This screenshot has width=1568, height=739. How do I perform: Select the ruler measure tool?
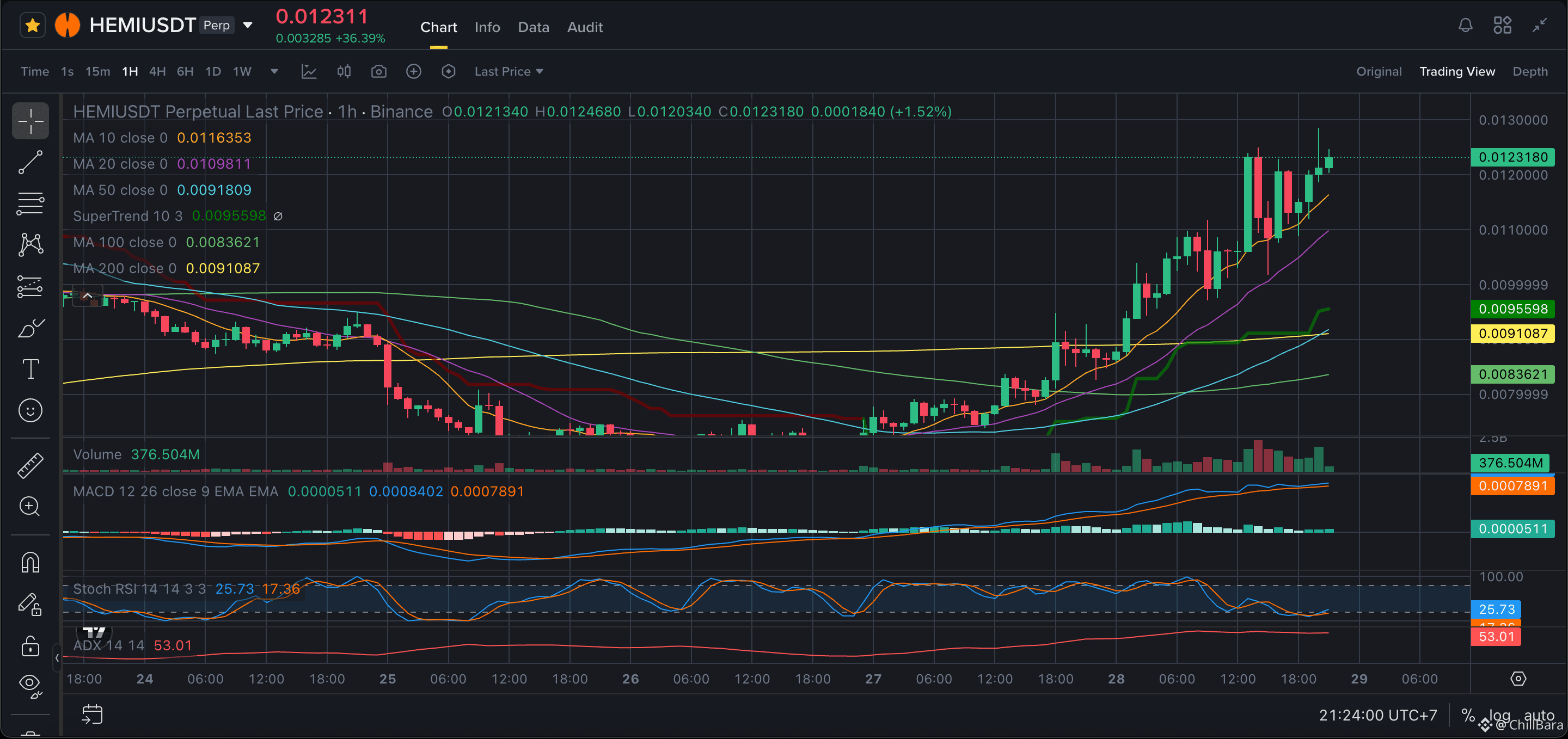pos(30,466)
